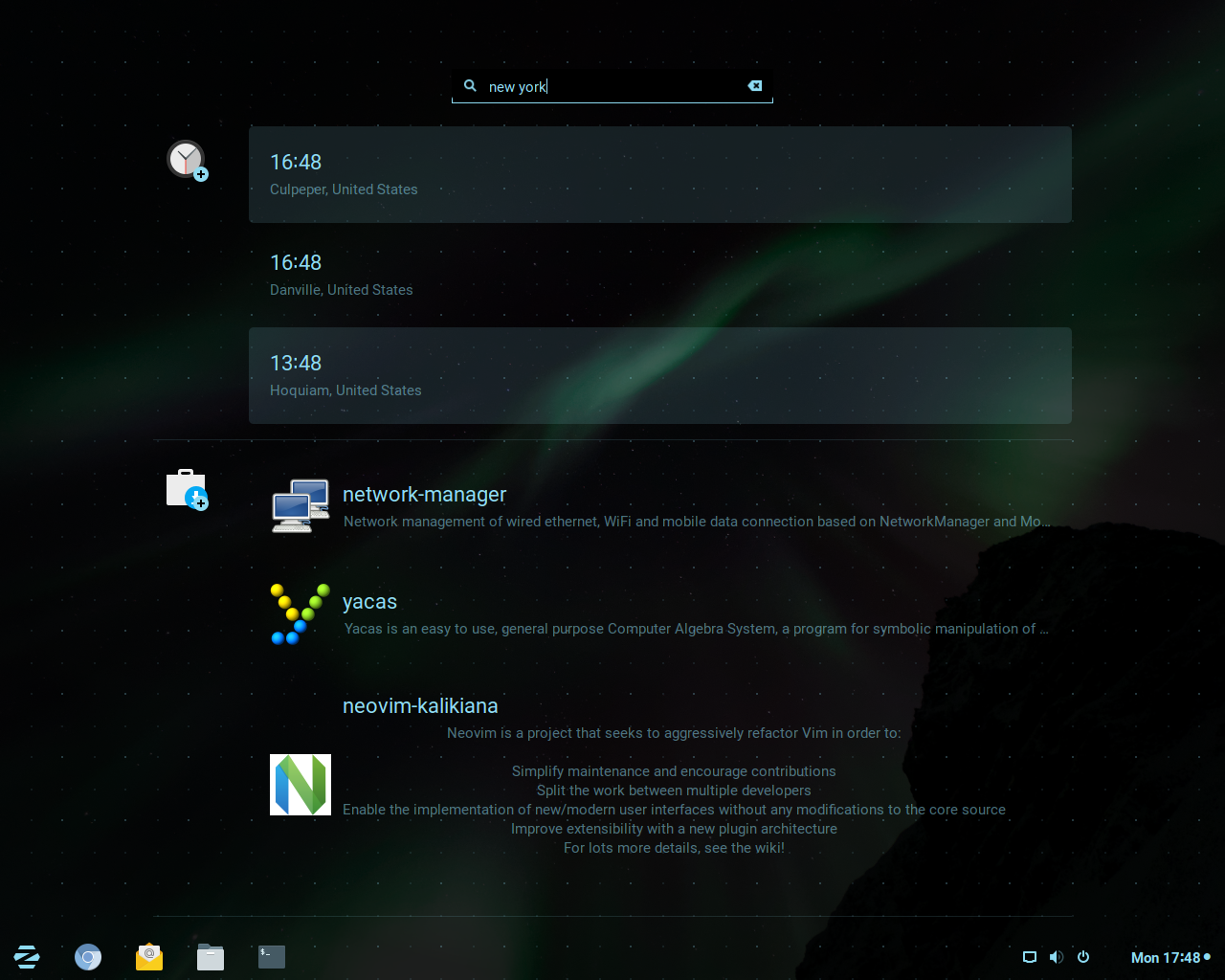
Task: Open the Software search provider icon
Action: (x=187, y=489)
